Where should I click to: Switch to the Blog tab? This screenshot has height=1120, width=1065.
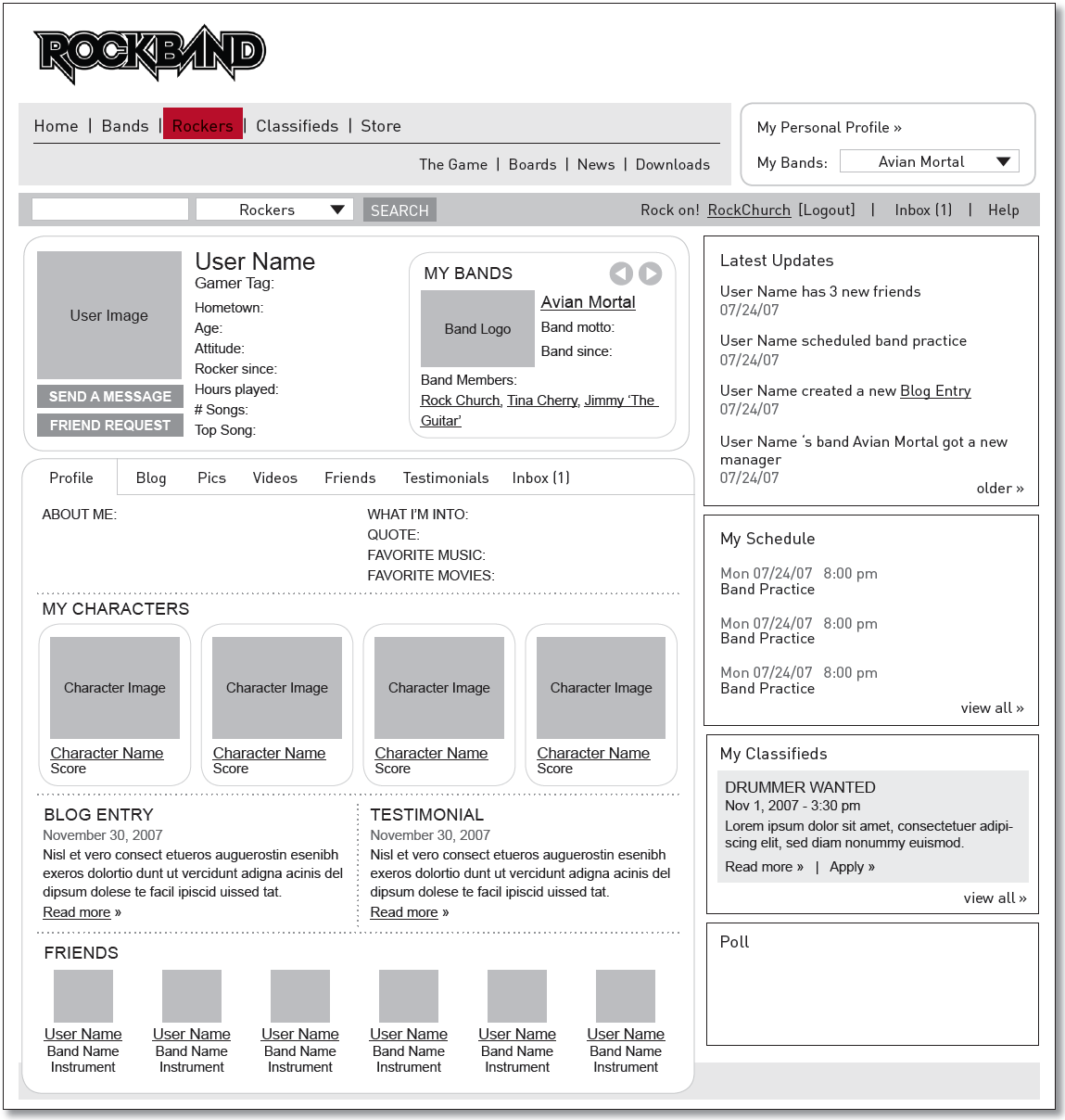coord(151,478)
